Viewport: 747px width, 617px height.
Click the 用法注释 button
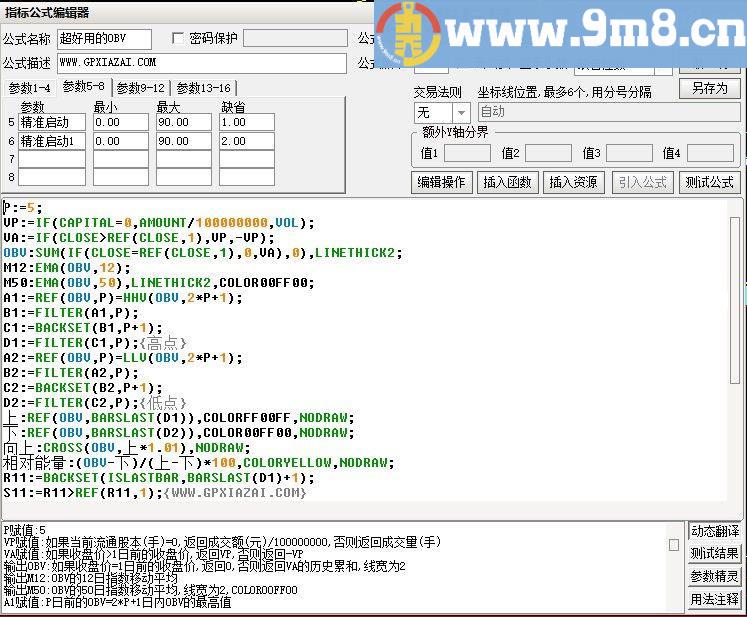point(715,599)
